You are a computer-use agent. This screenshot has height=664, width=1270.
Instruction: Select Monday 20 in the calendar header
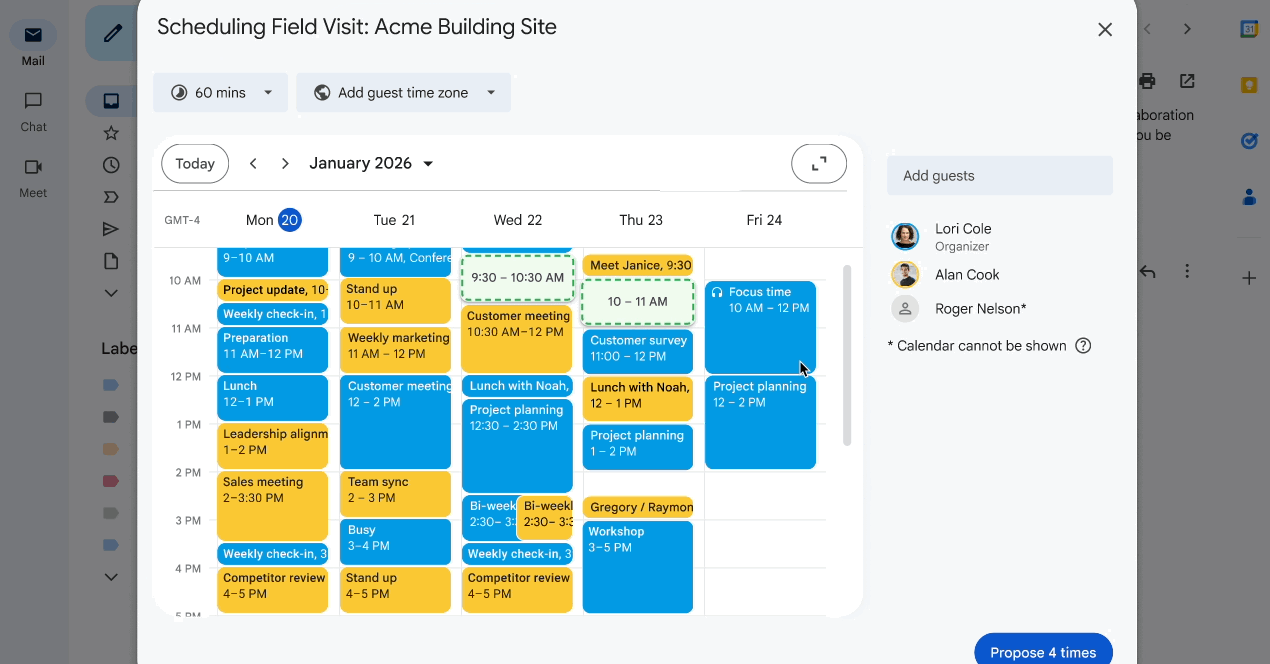click(289, 220)
